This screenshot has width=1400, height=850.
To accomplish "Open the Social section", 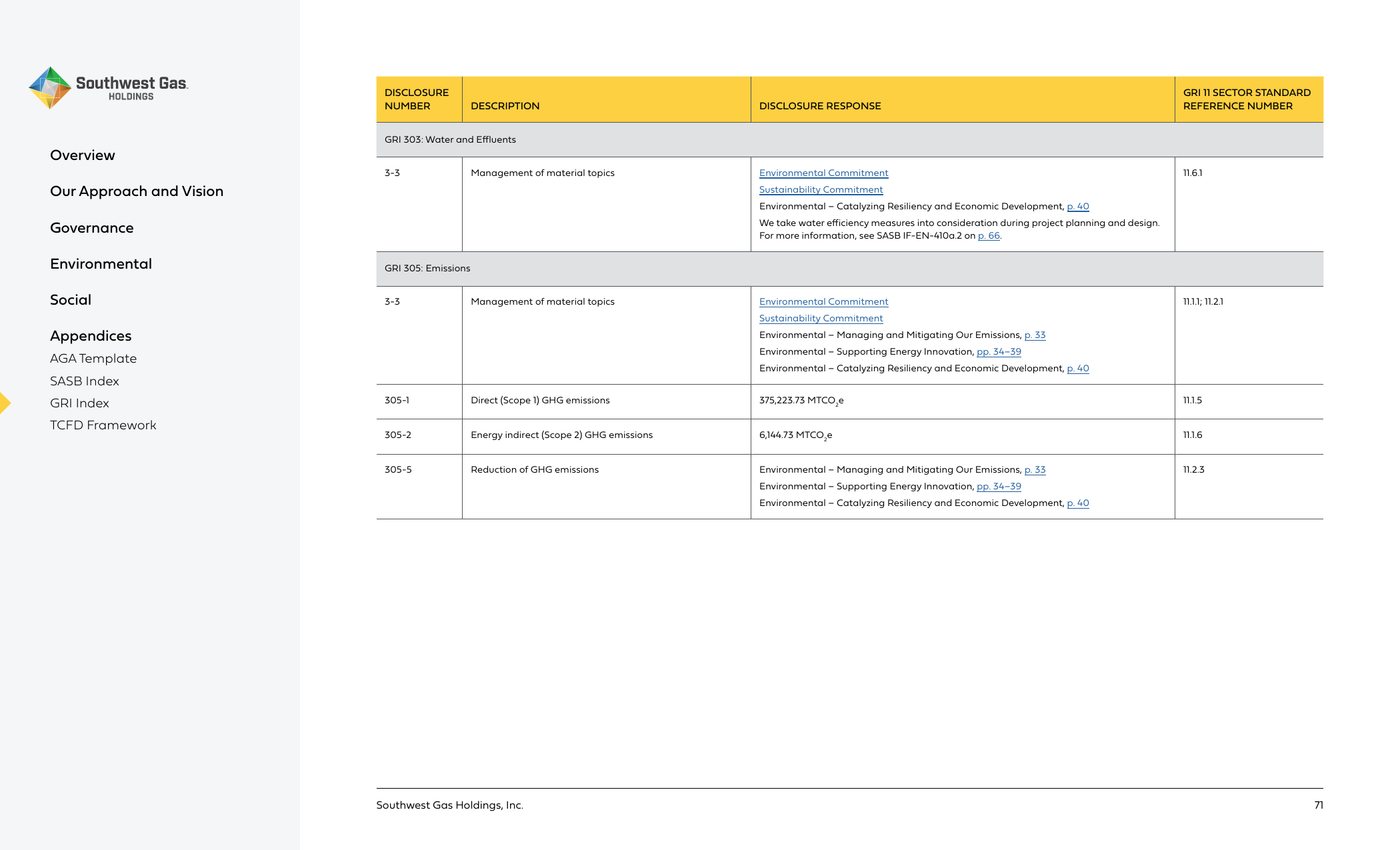I will coord(71,300).
